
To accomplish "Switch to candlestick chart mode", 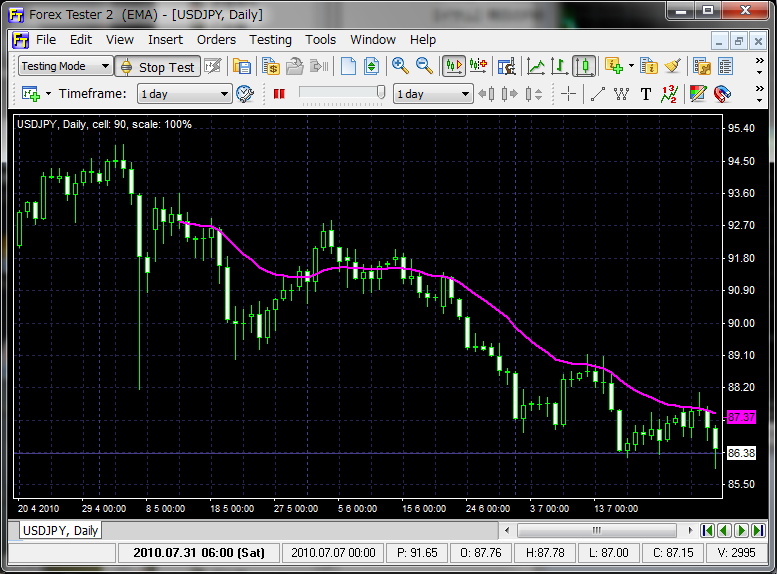I will [584, 66].
